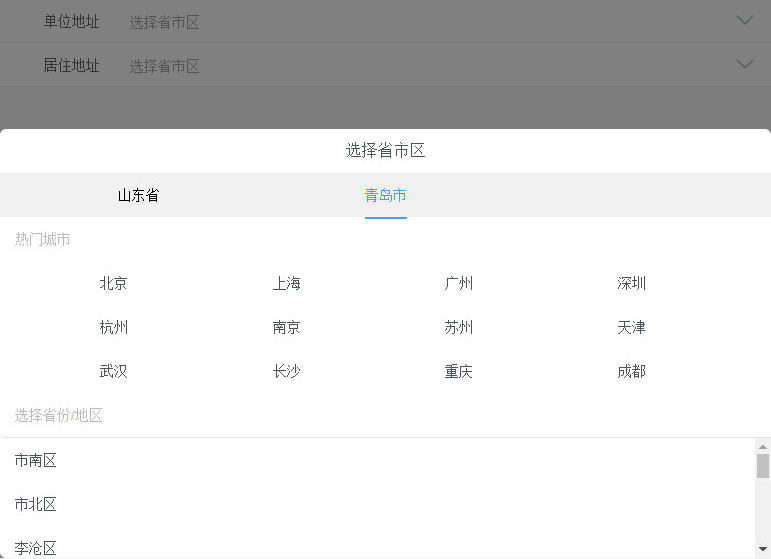Image resolution: width=771 pixels, height=559 pixels.
Task: Select 重庆 from hot cities
Action: tap(459, 371)
